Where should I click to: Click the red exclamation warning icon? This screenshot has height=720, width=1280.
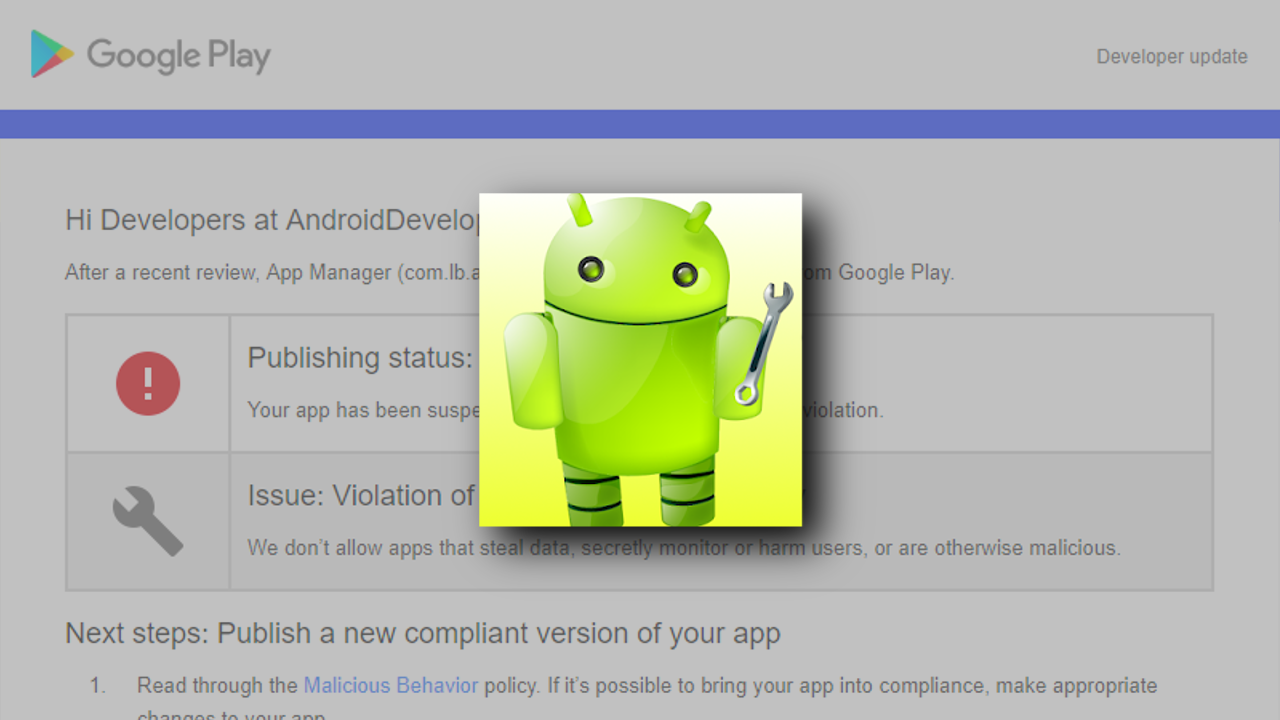coord(147,383)
